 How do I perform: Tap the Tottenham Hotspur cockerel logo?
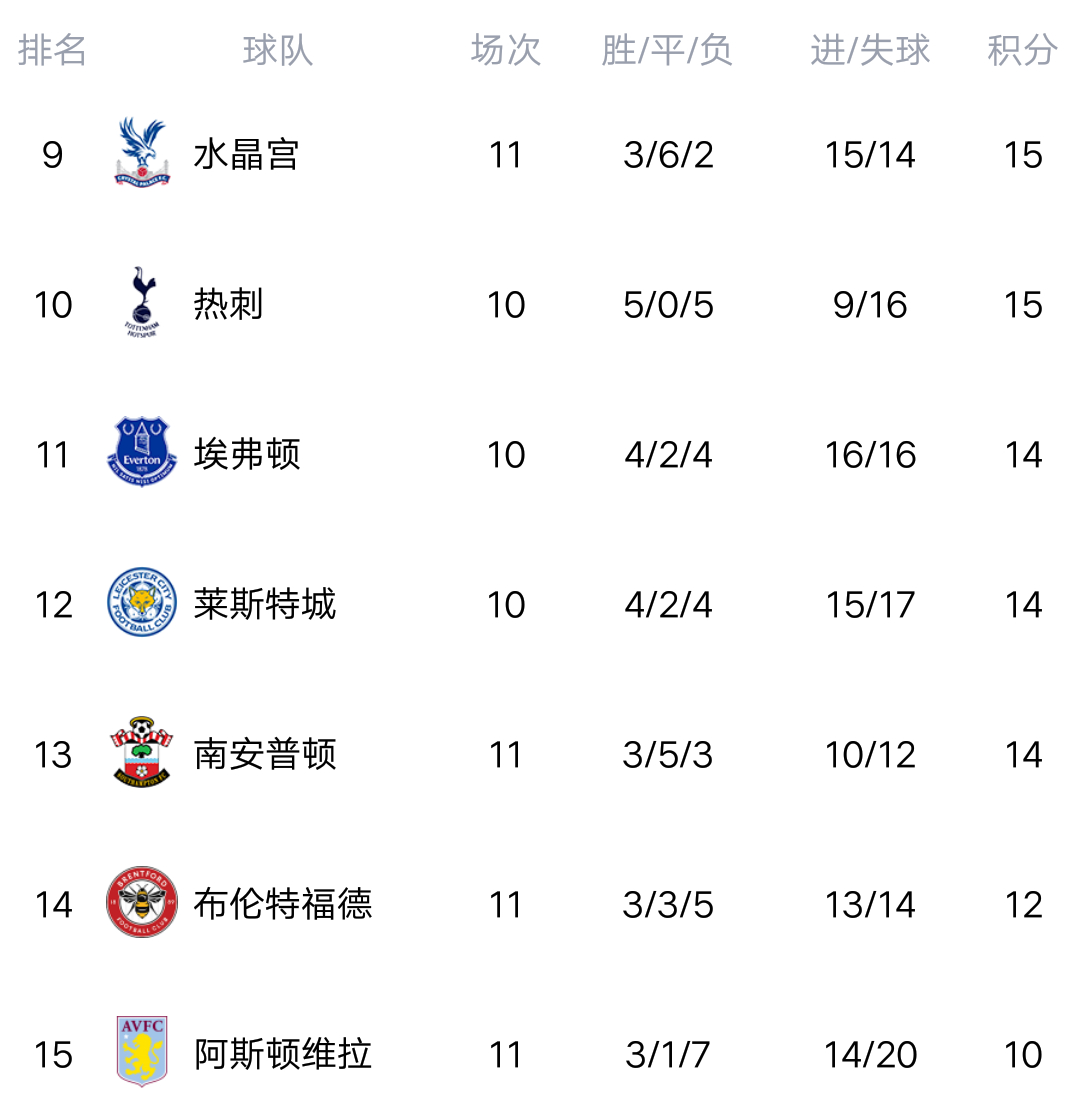141,303
